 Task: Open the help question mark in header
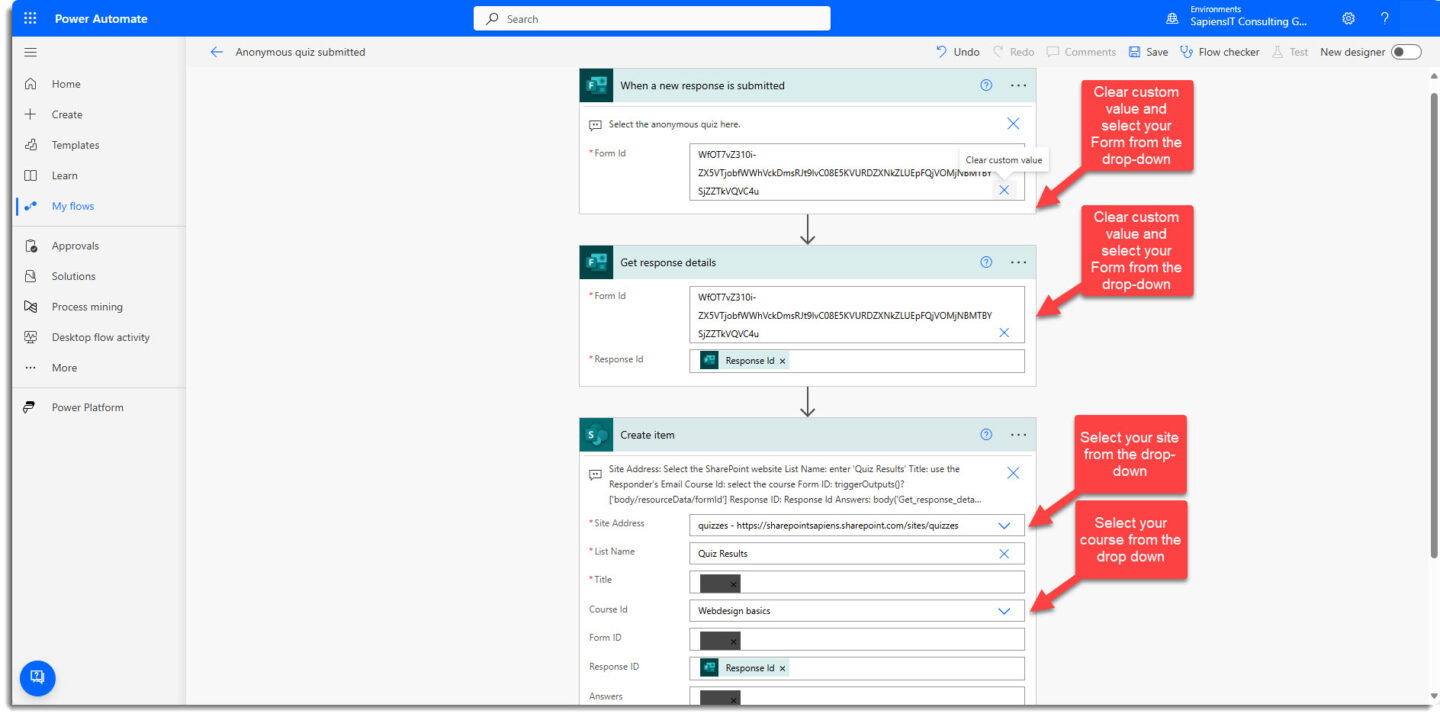[1385, 18]
